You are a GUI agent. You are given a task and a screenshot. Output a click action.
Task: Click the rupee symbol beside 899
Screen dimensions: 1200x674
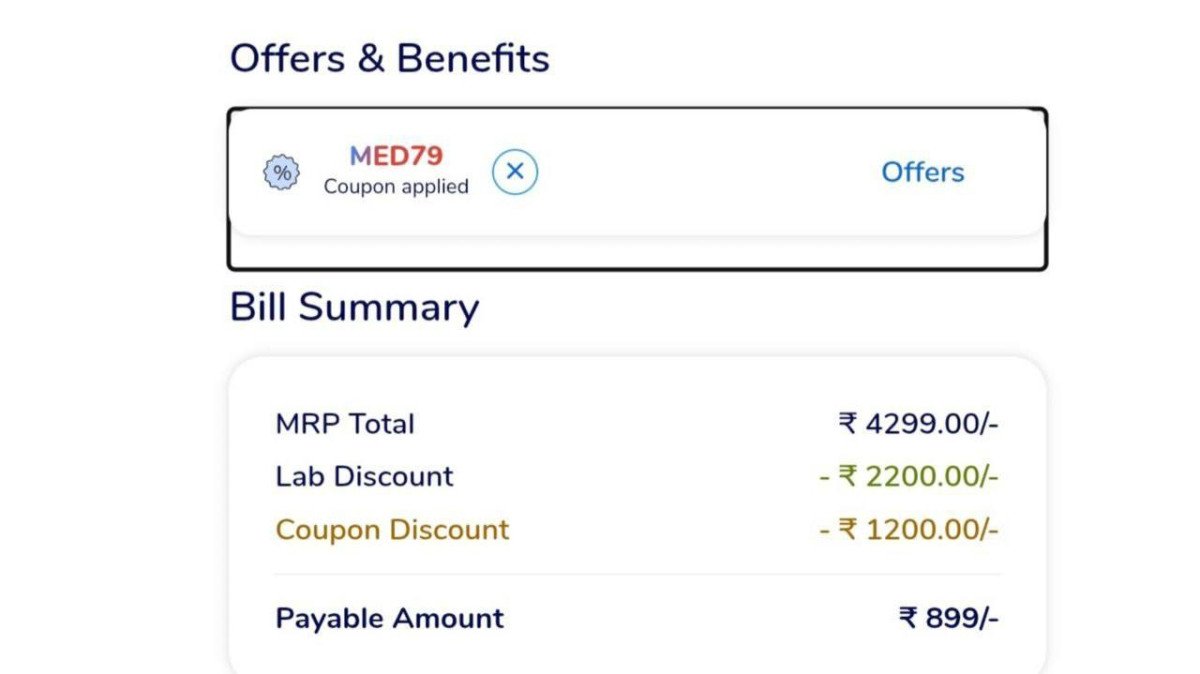coord(908,619)
